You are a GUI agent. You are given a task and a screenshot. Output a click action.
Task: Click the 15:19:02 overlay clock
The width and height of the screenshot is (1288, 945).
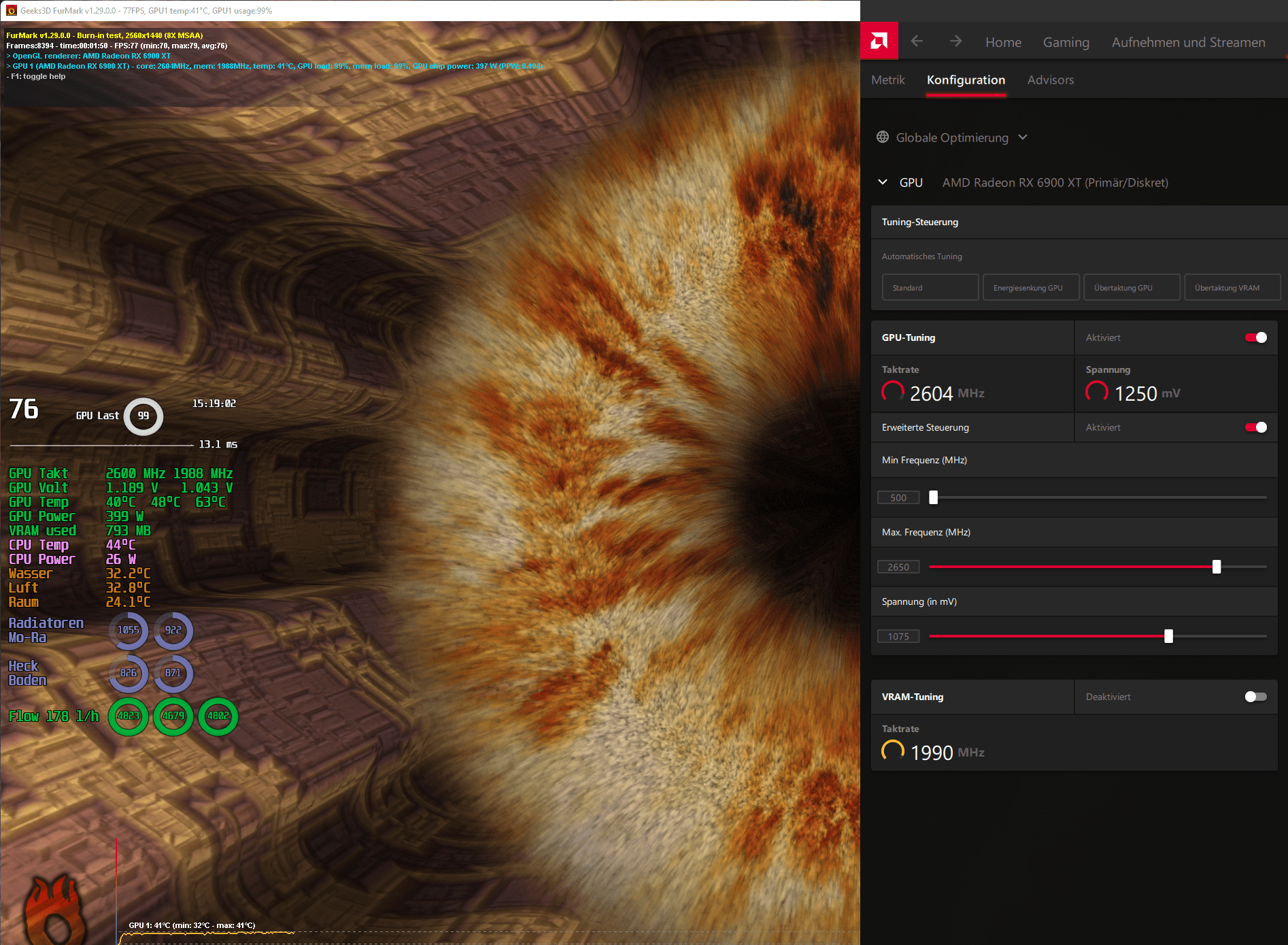(x=214, y=403)
